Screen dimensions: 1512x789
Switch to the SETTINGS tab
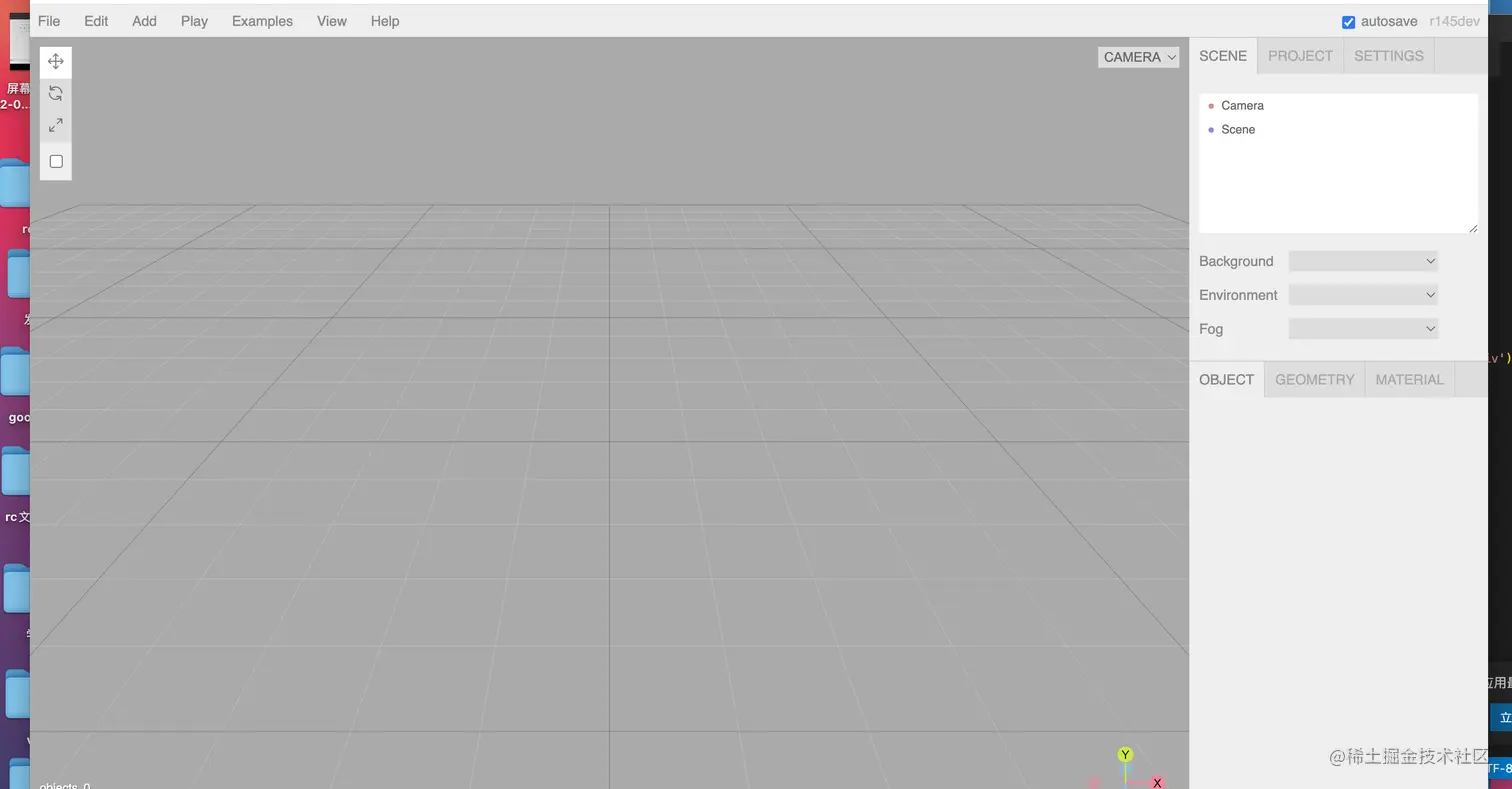click(1389, 56)
